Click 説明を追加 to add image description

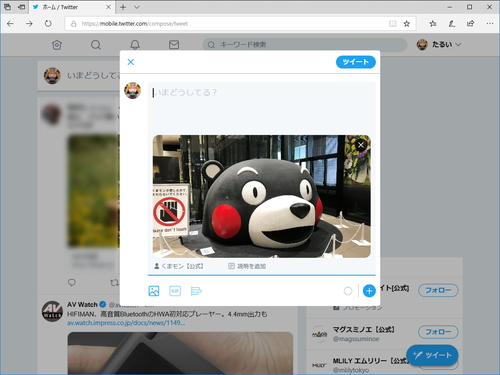coord(247,266)
